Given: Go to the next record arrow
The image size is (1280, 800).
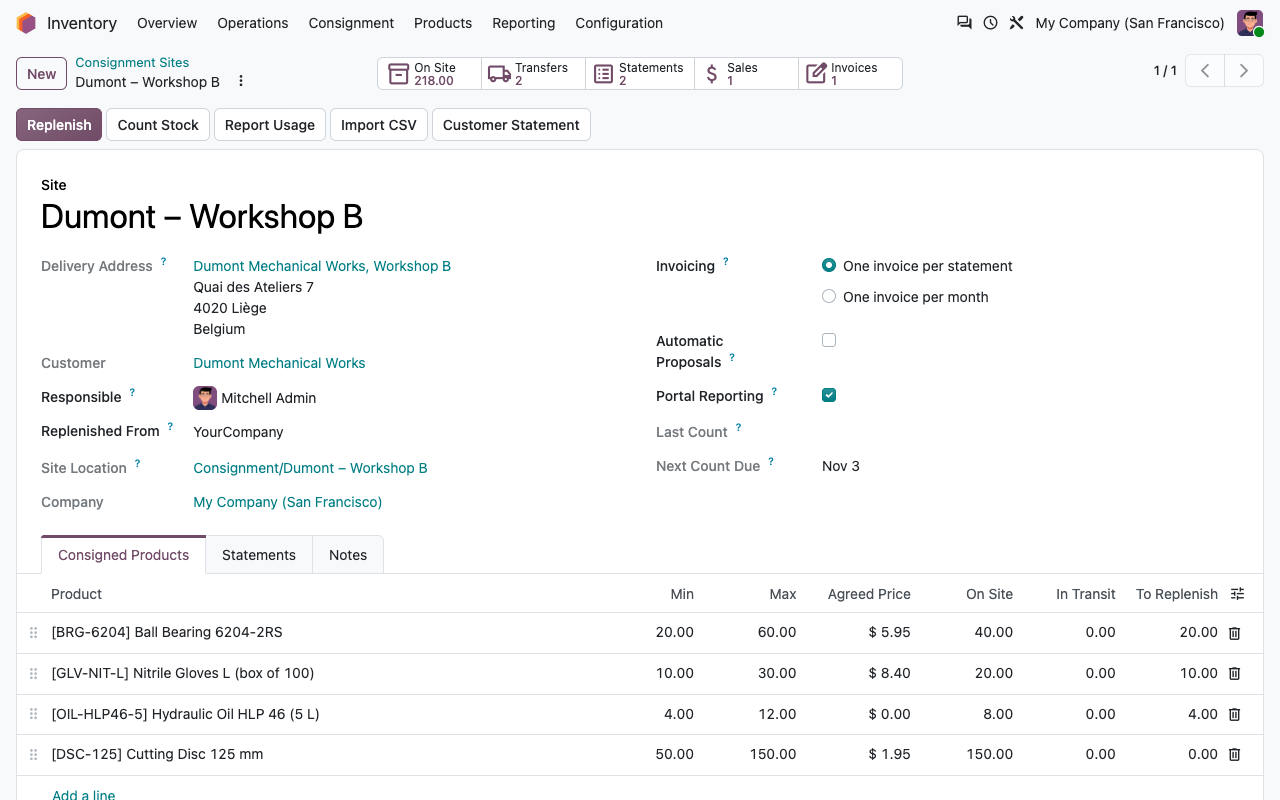Looking at the screenshot, I should [1244, 71].
